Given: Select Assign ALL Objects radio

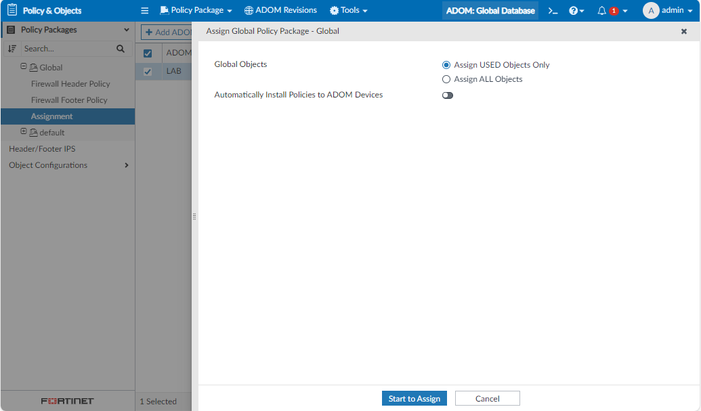Looking at the screenshot, I should [x=446, y=79].
